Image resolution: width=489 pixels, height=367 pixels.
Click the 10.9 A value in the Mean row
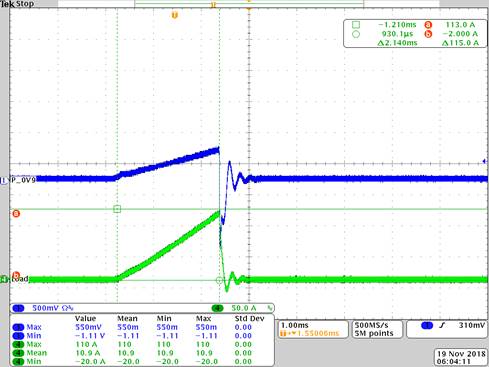click(x=88, y=353)
